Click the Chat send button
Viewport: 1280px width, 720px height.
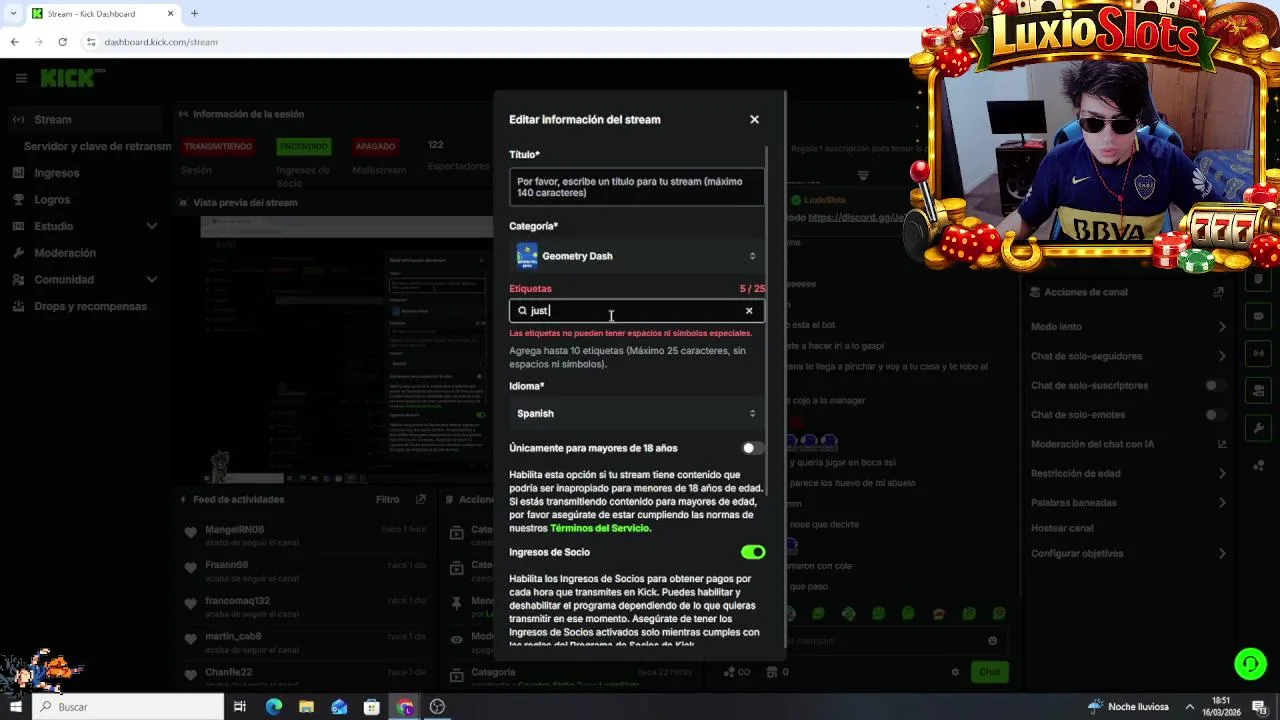coord(989,672)
